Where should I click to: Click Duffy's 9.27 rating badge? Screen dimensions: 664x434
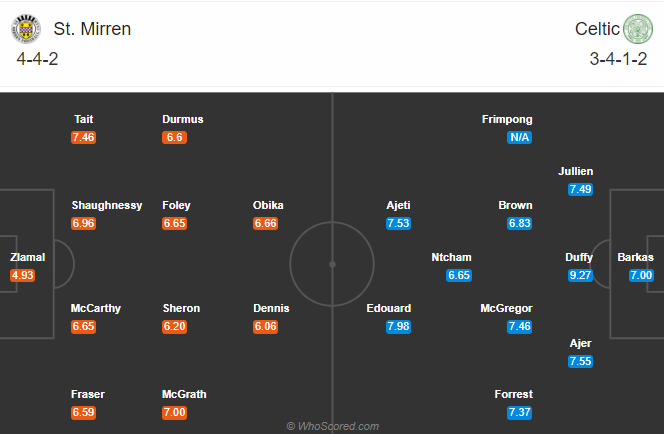tap(580, 275)
